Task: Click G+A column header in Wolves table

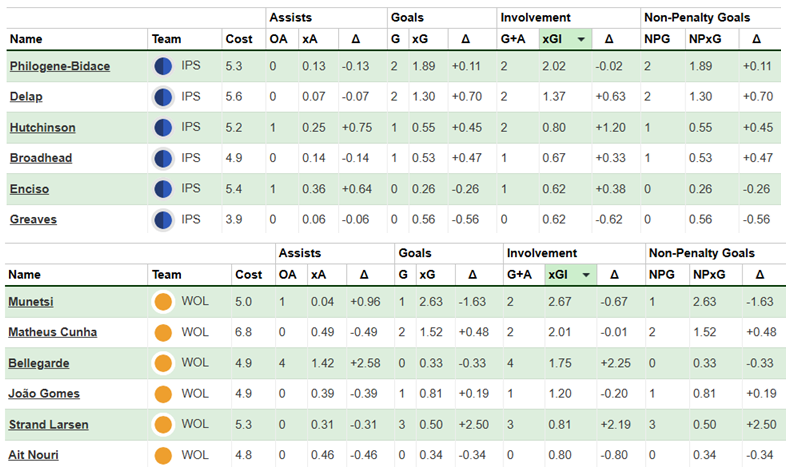Action: point(518,274)
